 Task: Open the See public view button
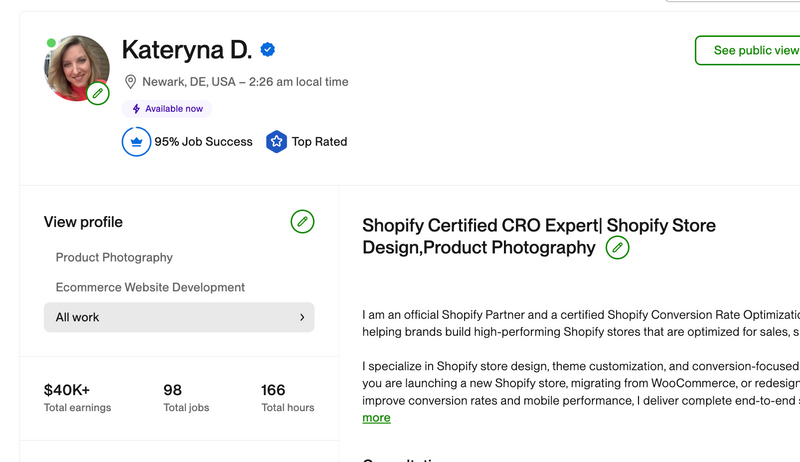[x=747, y=50]
